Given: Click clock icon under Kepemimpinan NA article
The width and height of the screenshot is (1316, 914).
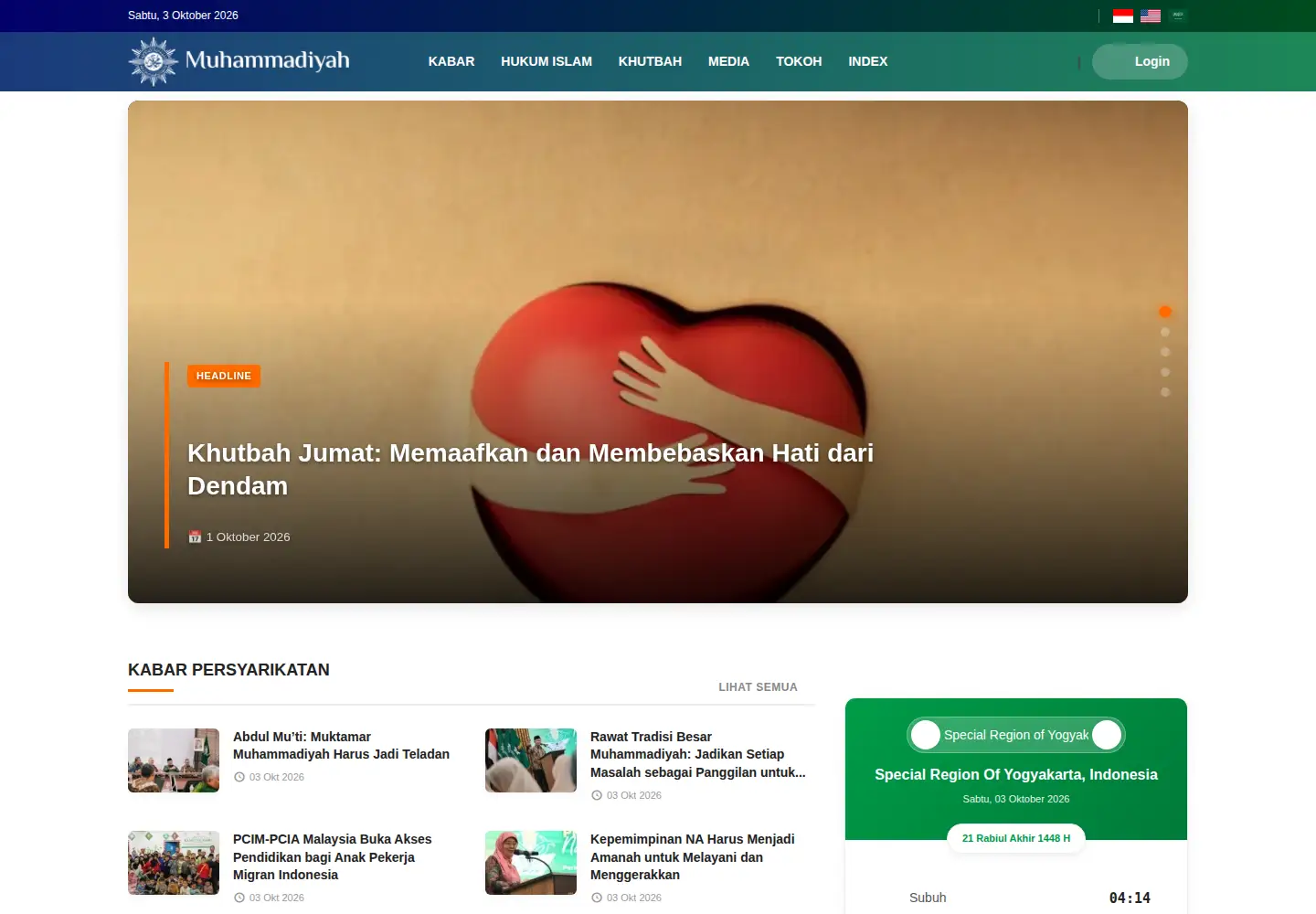Looking at the screenshot, I should tap(597, 898).
